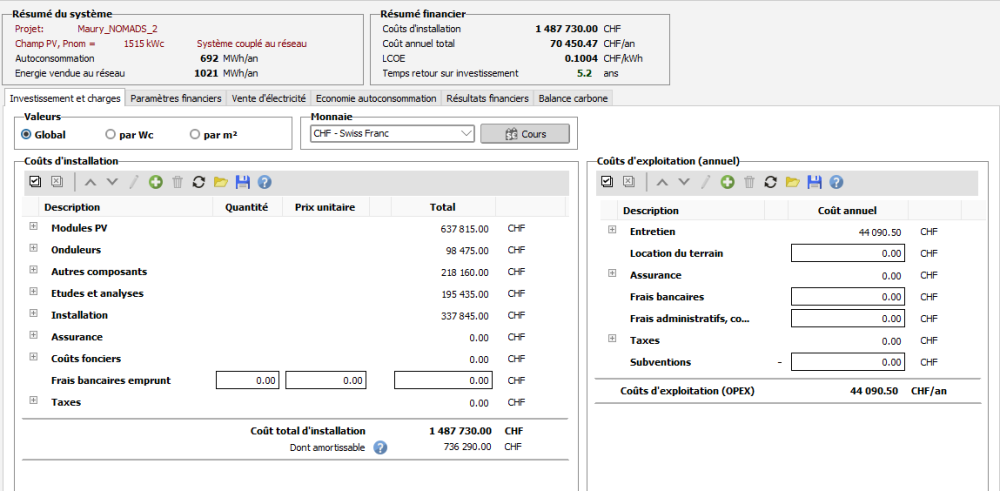Click save icon in Coûts d'installation toolbar
This screenshot has width=1000, height=491.
point(242,182)
